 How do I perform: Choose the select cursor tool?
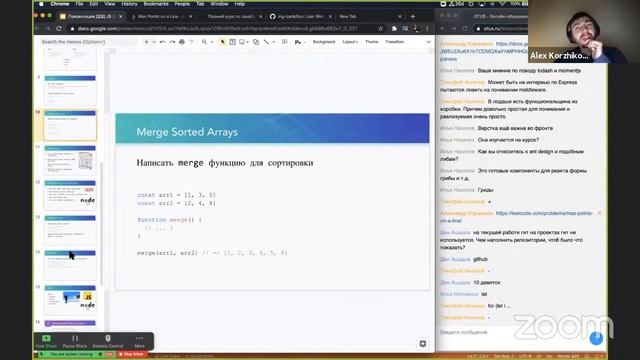click(222, 42)
